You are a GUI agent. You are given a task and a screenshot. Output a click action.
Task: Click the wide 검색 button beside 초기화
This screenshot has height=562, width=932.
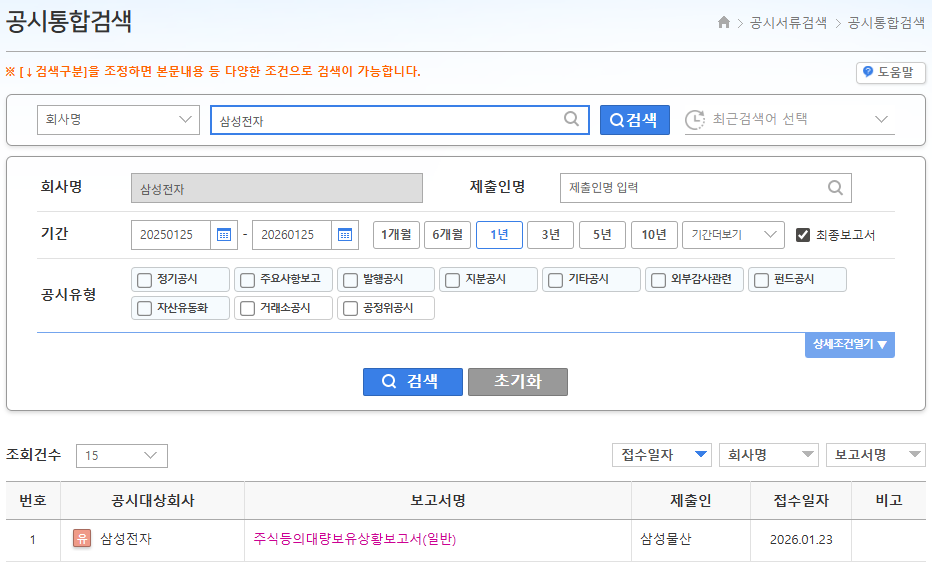tap(413, 381)
